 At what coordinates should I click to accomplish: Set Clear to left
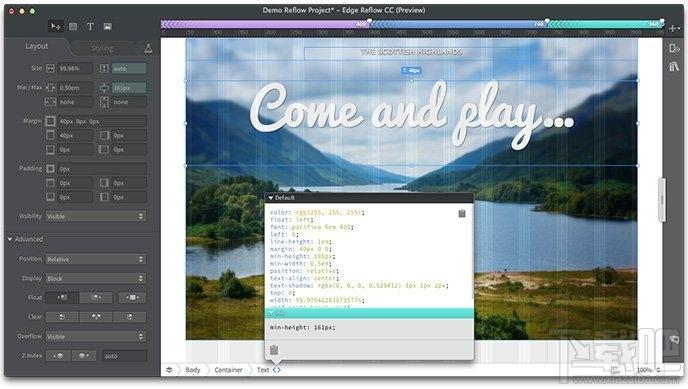62,317
